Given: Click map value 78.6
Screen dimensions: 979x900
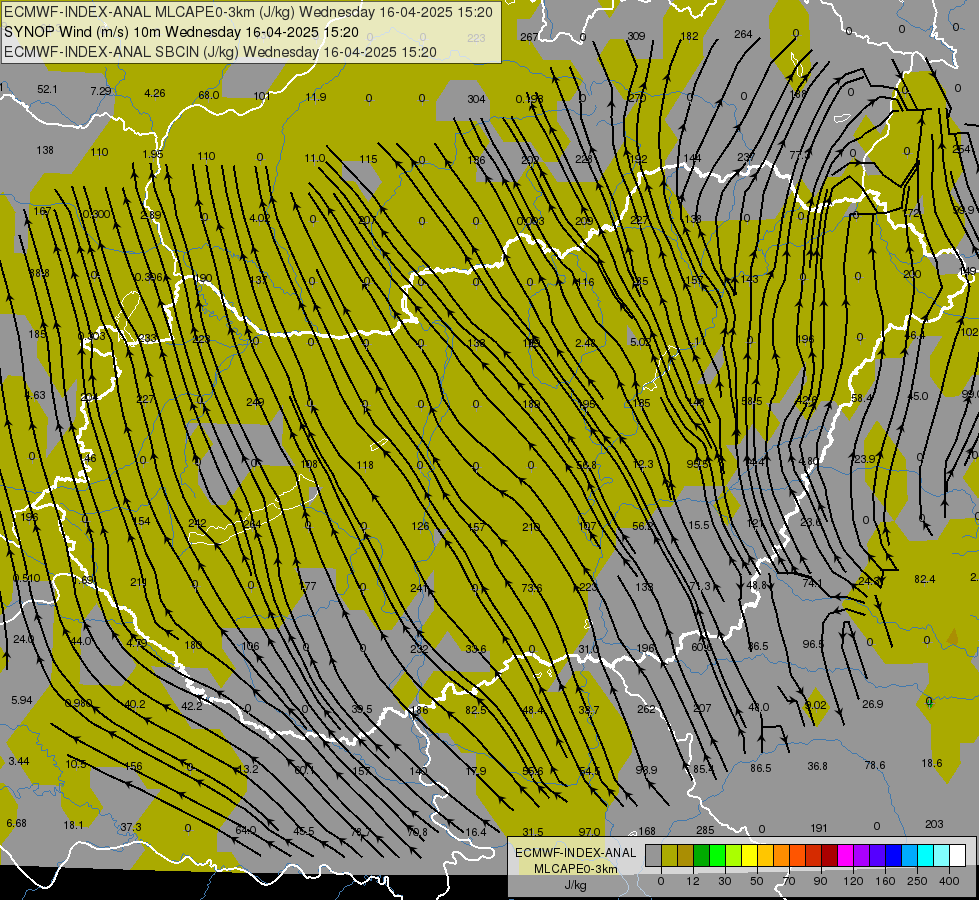Looking at the screenshot, I should pos(875,765).
